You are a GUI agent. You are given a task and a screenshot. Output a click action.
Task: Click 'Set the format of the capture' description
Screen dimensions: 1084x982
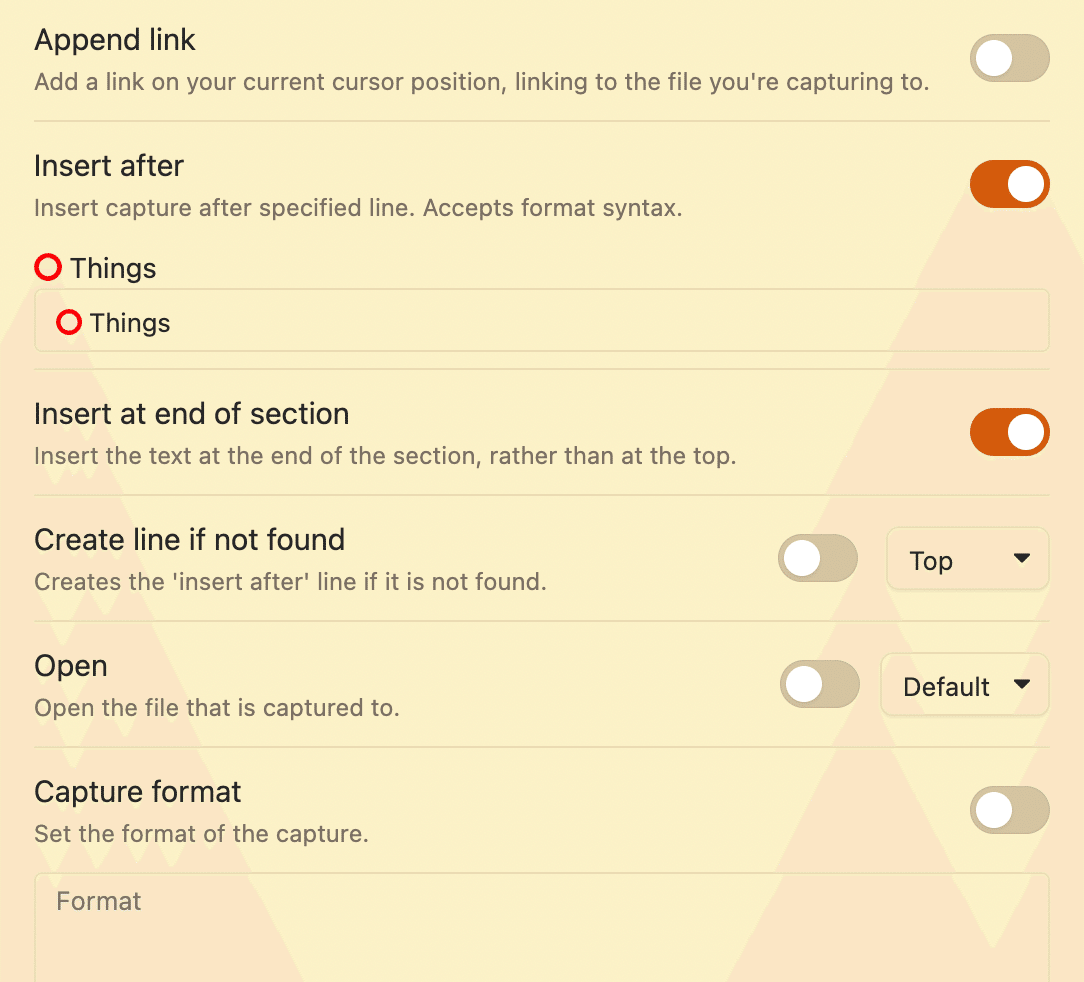pos(201,833)
